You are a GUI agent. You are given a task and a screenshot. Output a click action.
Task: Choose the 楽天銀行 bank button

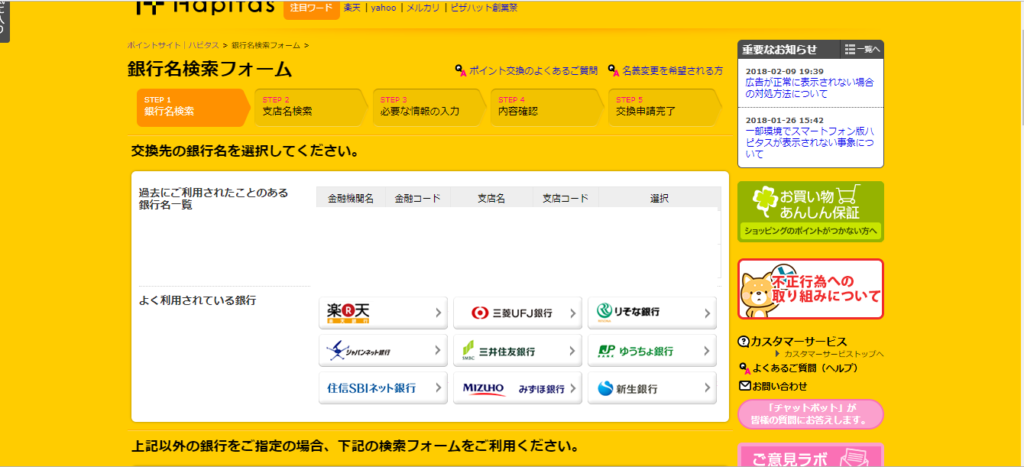383,313
